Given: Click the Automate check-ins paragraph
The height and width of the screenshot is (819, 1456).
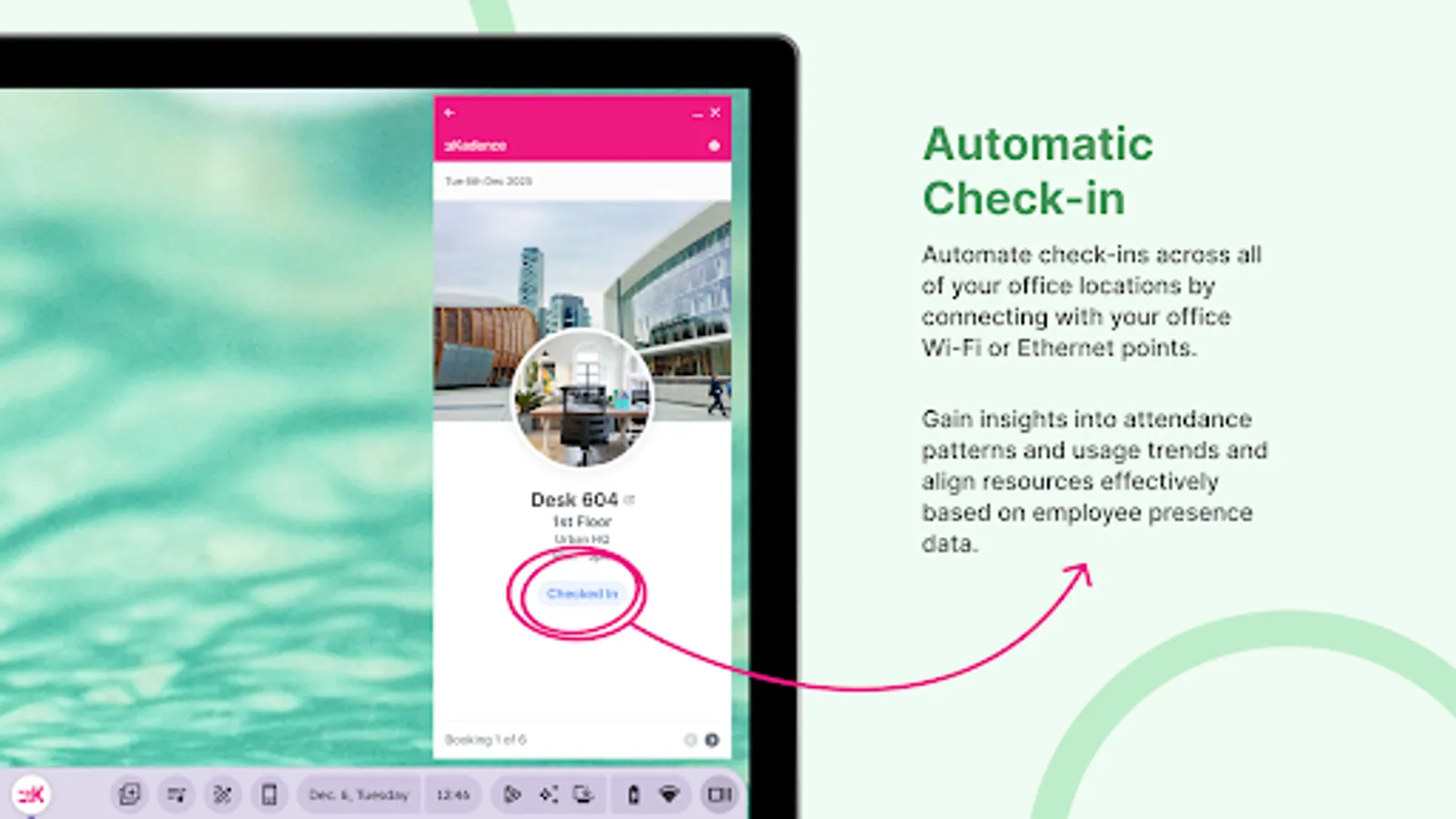Looking at the screenshot, I should (1092, 301).
